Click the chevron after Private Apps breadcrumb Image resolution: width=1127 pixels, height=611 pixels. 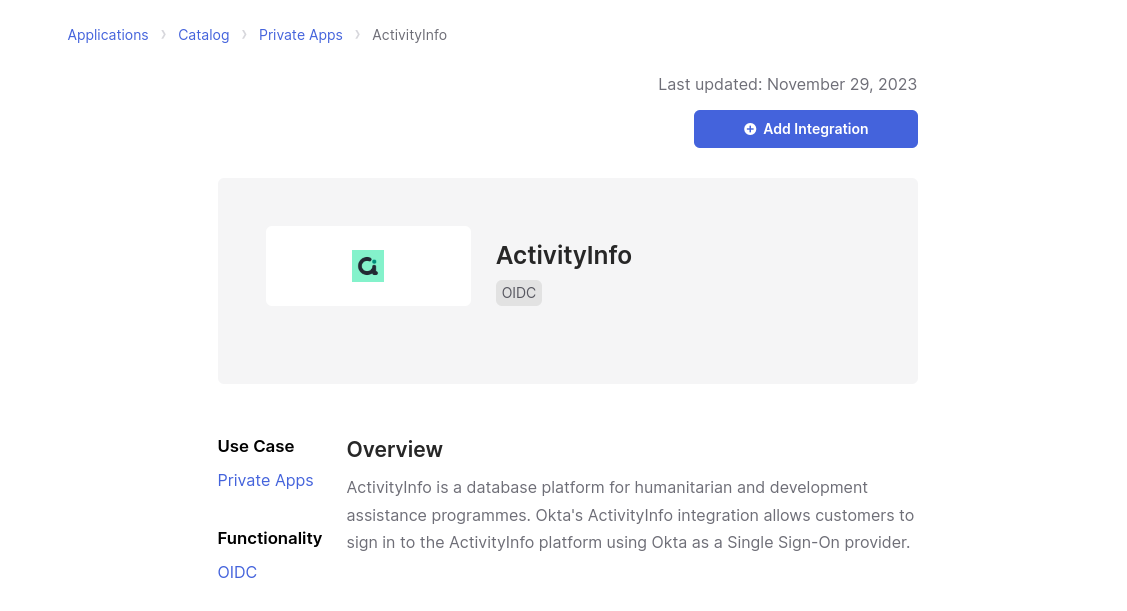[357, 35]
